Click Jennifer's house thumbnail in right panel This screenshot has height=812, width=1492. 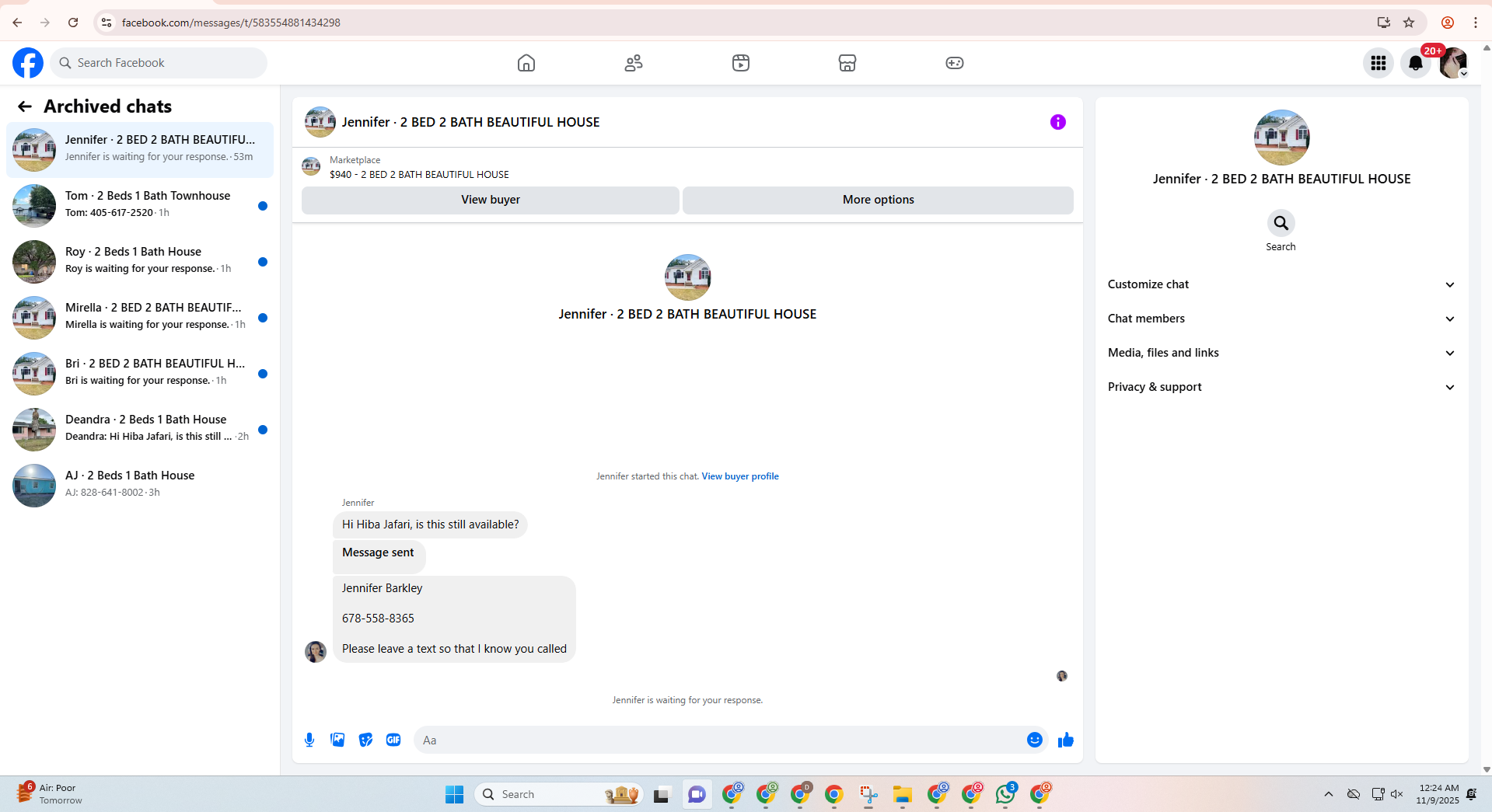coord(1281,138)
